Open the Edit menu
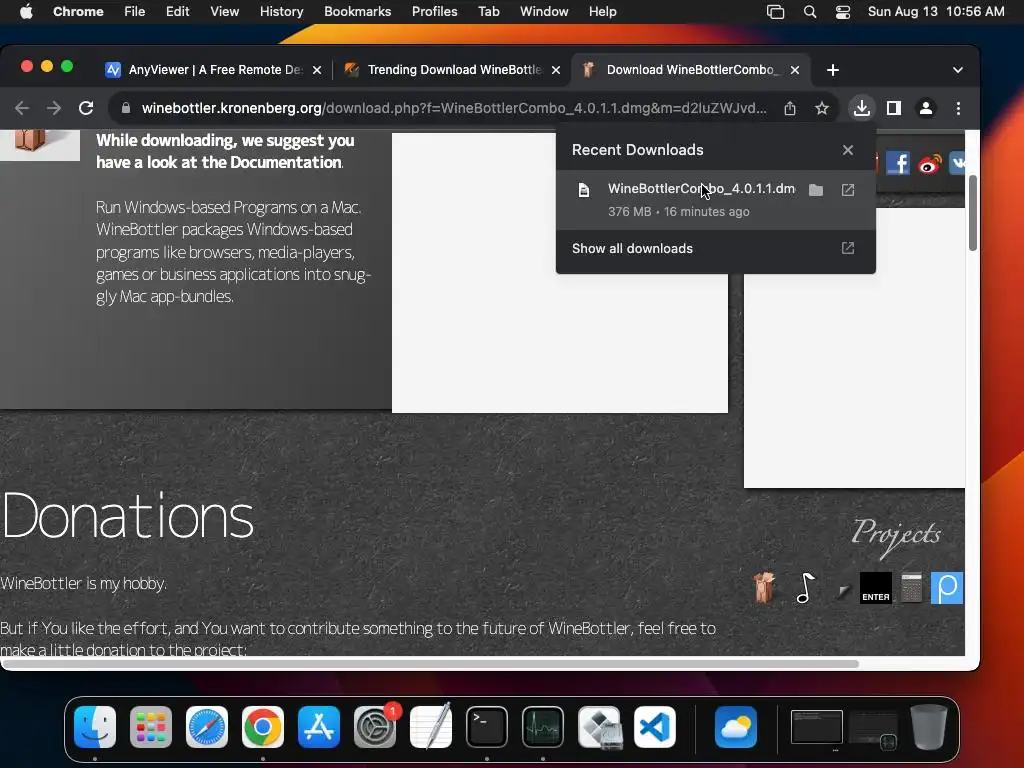1024x768 pixels. (177, 12)
